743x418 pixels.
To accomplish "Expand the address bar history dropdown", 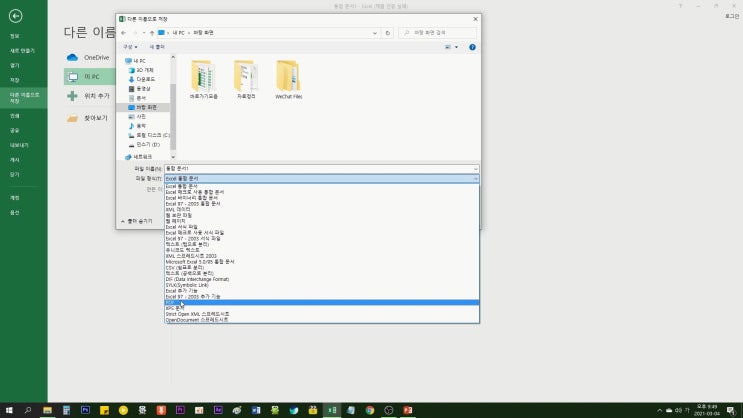I will coord(375,33).
